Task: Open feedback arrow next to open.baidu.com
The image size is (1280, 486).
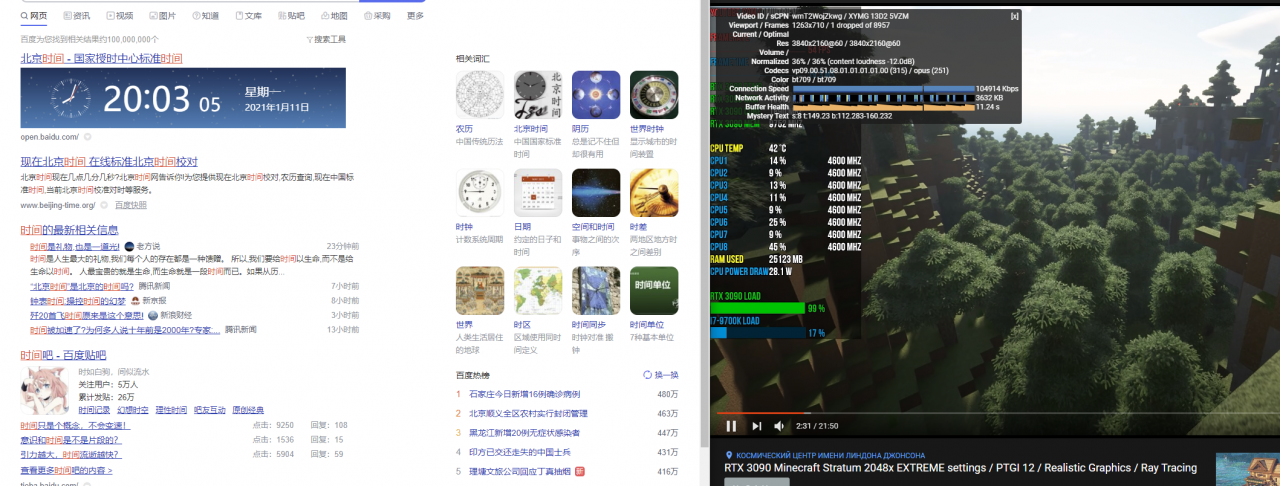Action: [x=88, y=136]
